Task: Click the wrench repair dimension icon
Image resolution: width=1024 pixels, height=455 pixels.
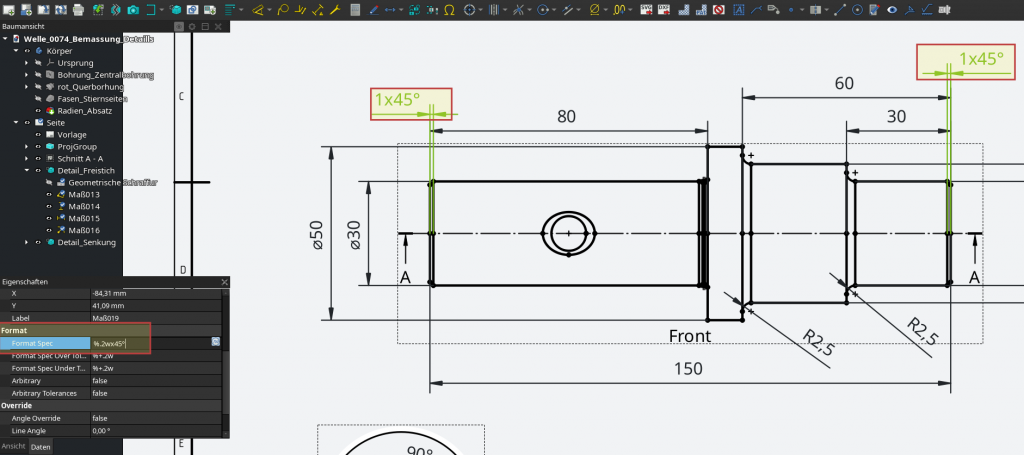Action: click(335, 9)
